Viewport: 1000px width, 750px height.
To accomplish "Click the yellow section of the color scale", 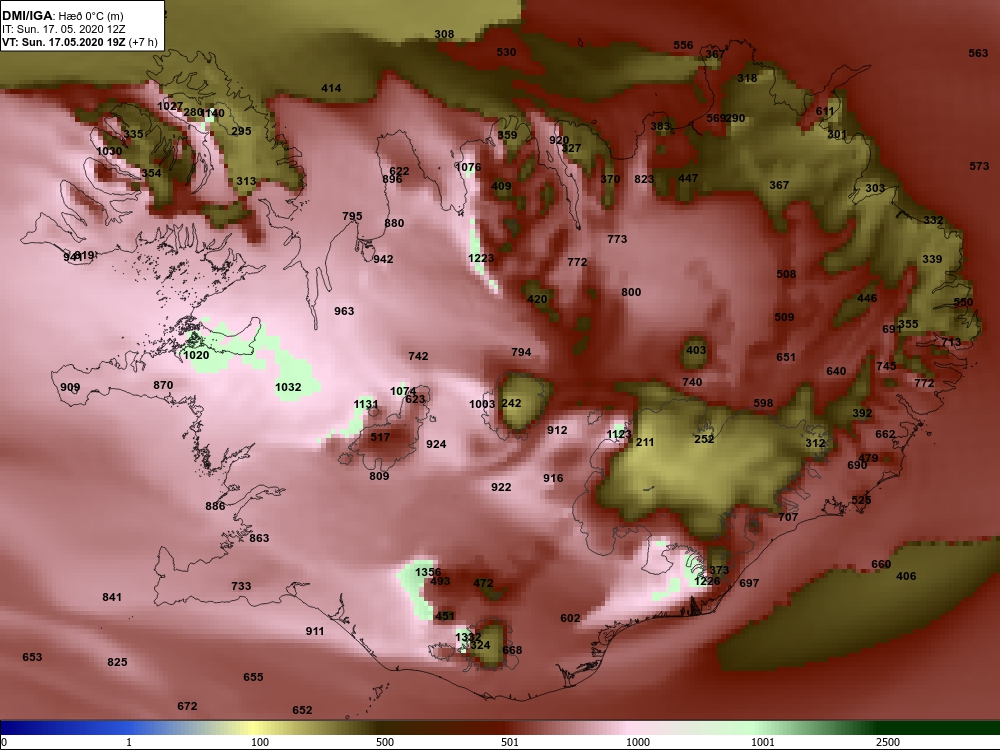I will click(255, 728).
